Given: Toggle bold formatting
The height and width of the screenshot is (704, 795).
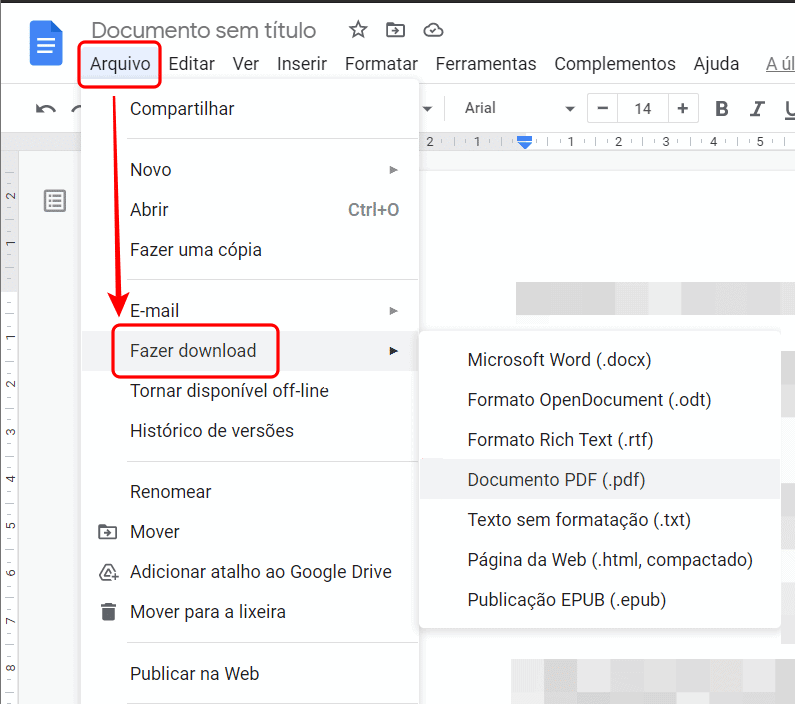Looking at the screenshot, I should point(721,108).
